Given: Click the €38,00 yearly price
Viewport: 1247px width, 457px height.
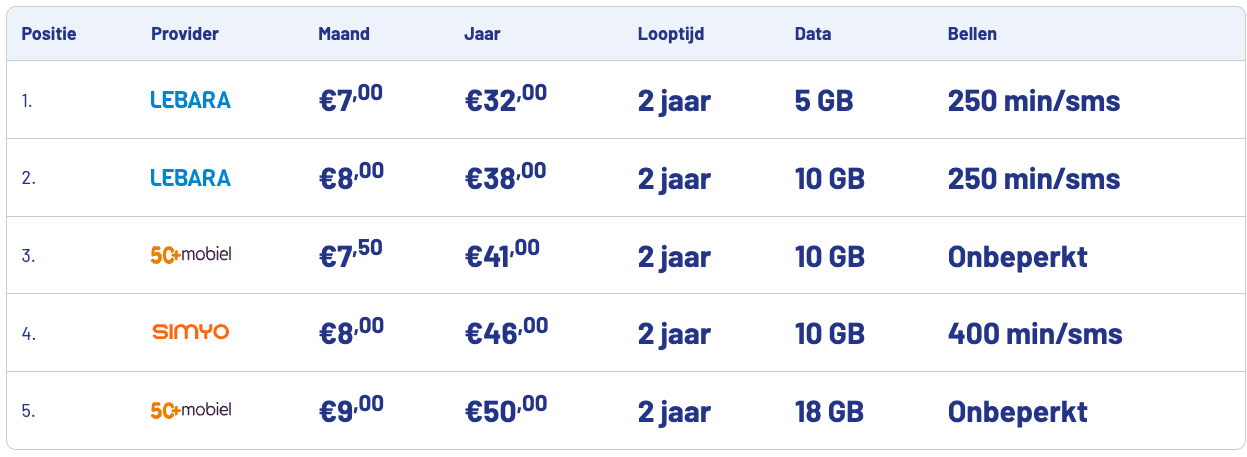Looking at the screenshot, I should 506,178.
